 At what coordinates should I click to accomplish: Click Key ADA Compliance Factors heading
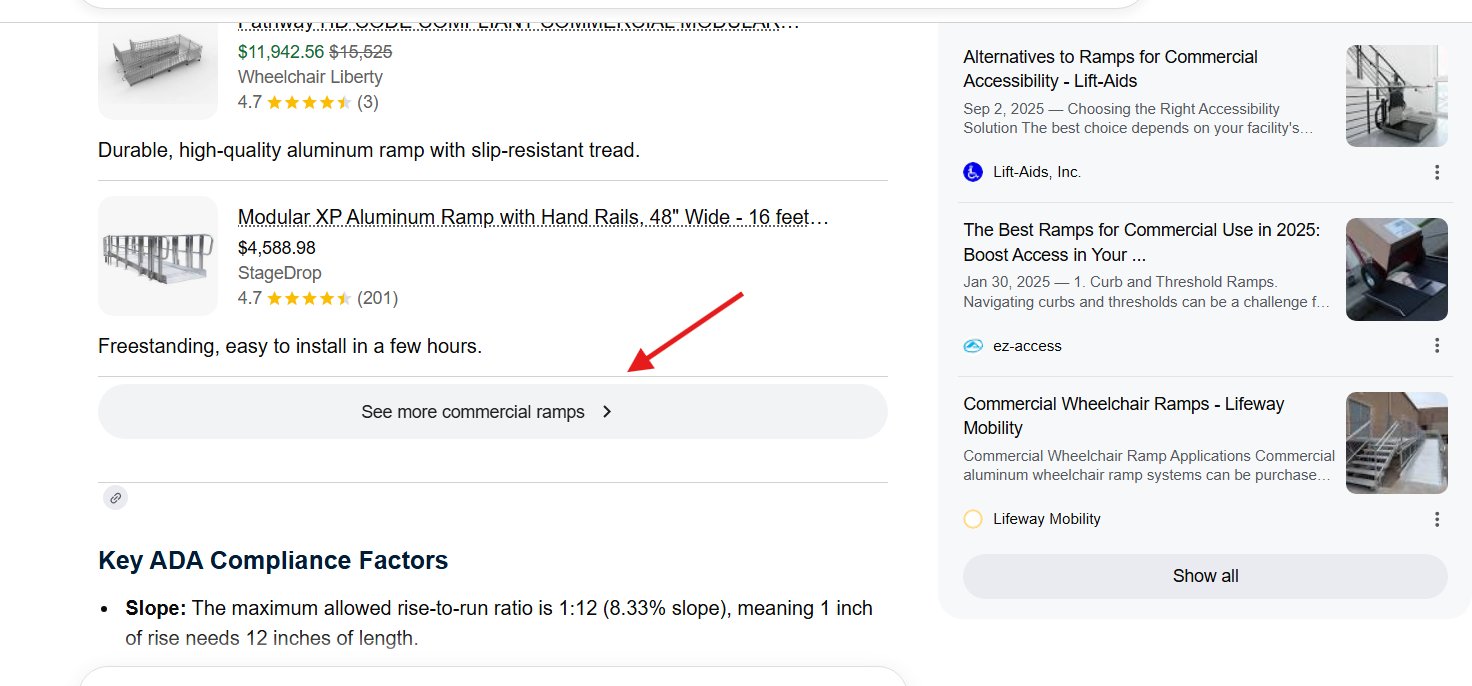click(x=273, y=560)
